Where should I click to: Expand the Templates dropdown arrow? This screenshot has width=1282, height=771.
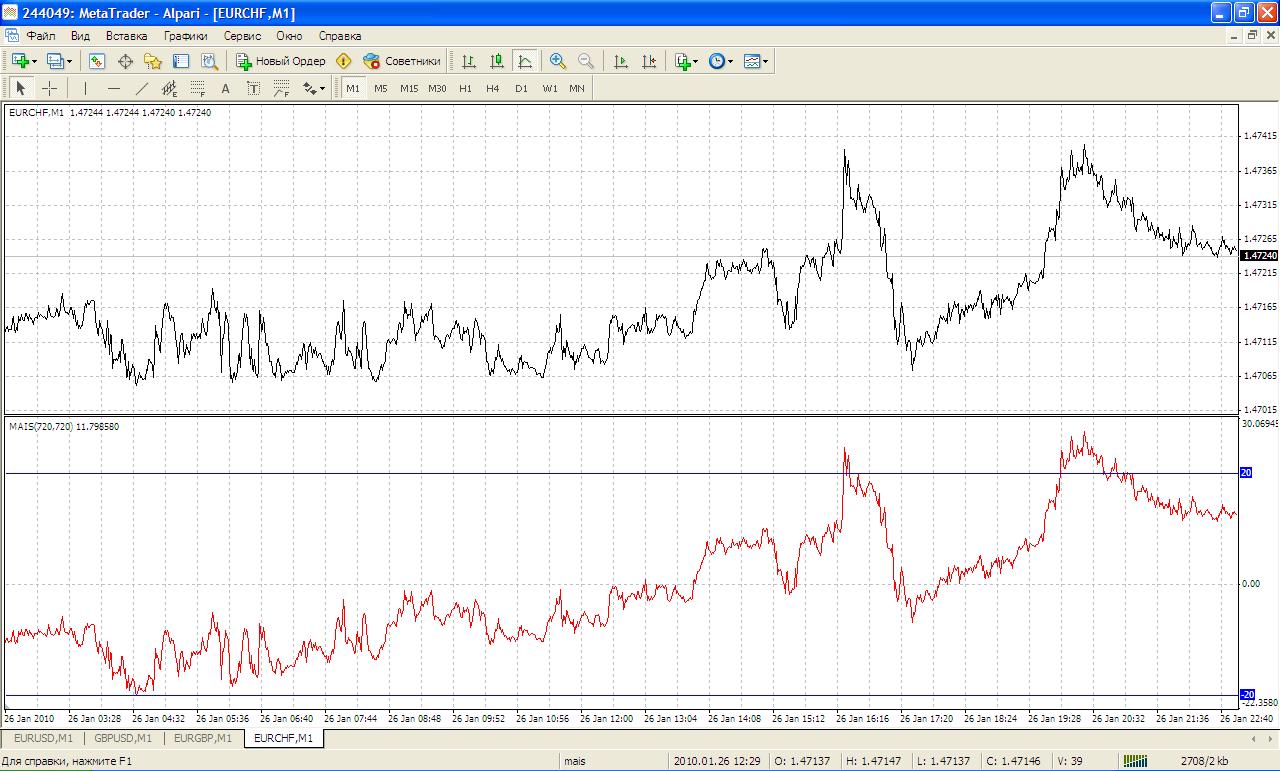point(766,61)
